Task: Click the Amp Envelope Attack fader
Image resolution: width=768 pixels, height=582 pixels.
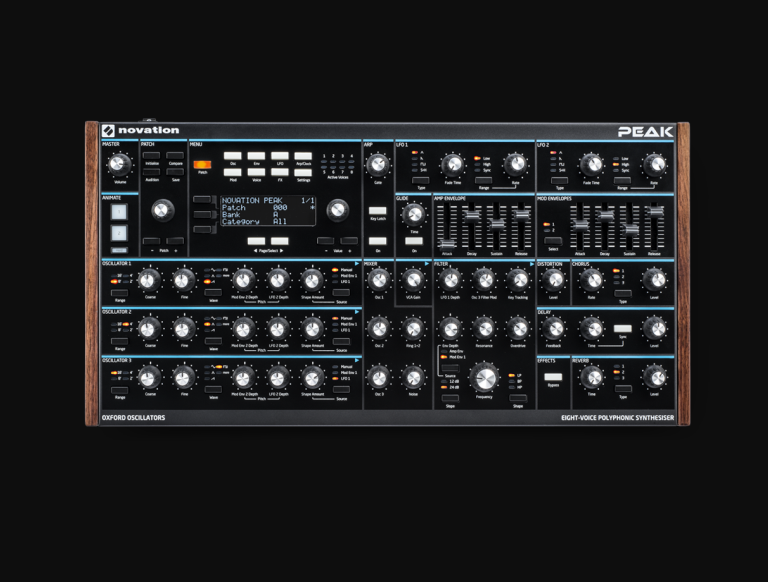Action: 447,244
